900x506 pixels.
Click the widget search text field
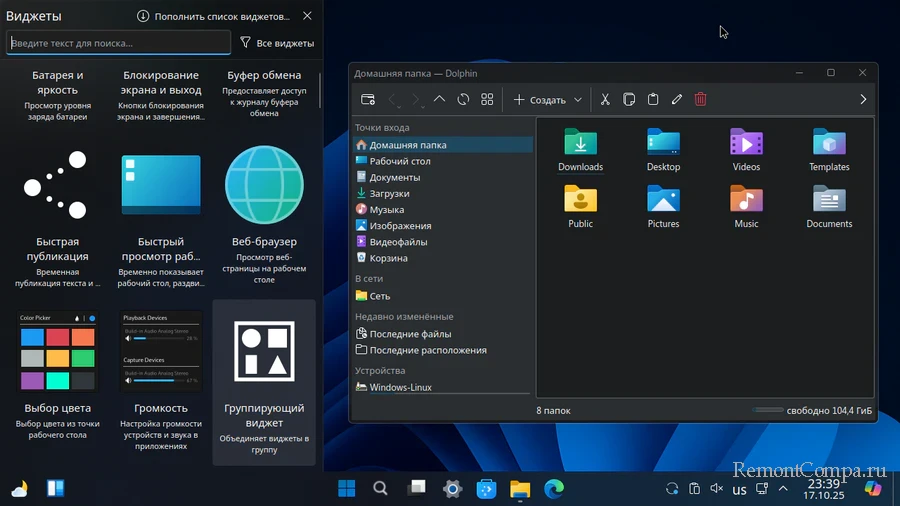pyautogui.click(x=118, y=43)
